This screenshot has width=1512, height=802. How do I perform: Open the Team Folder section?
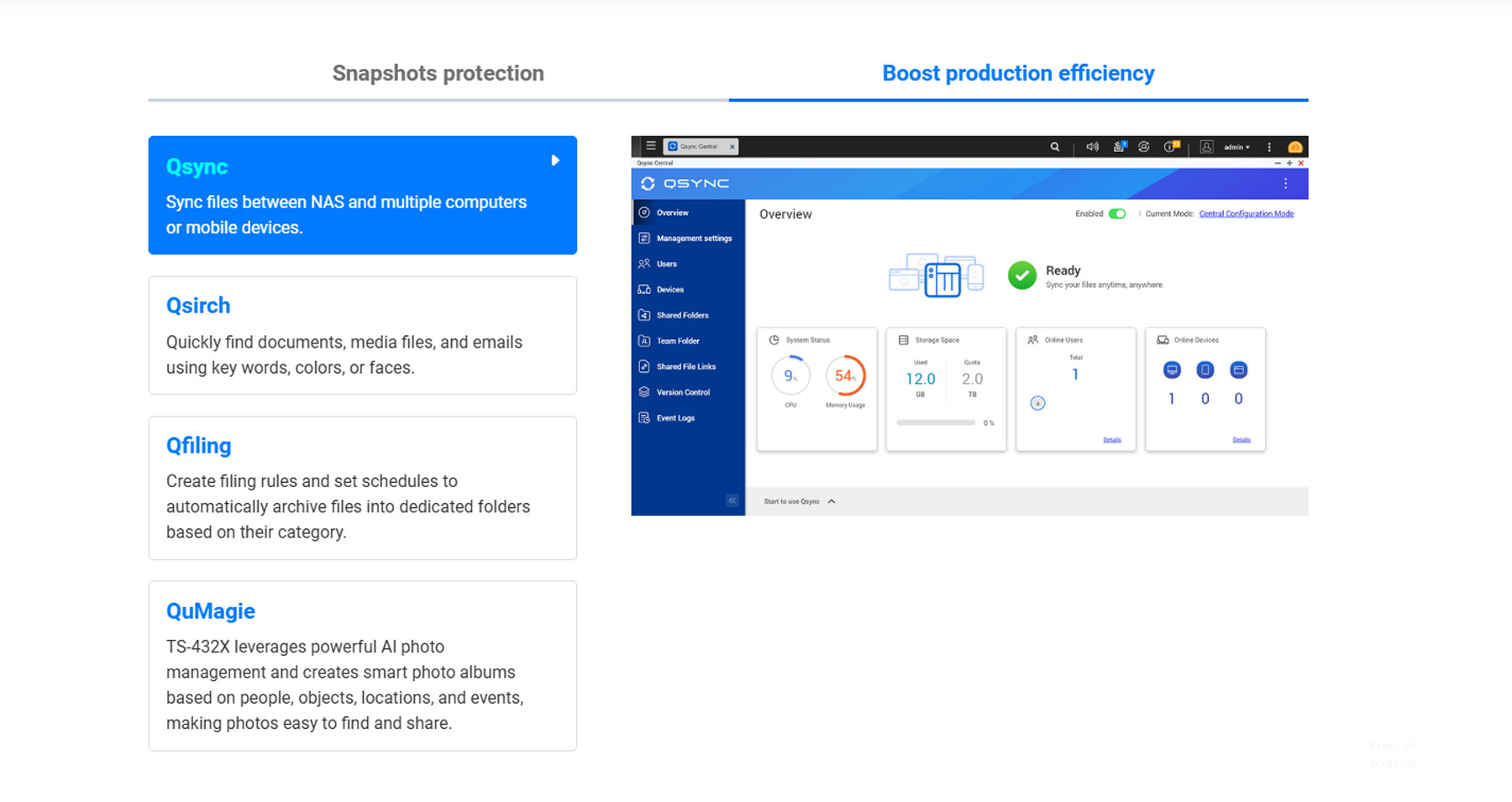click(677, 341)
